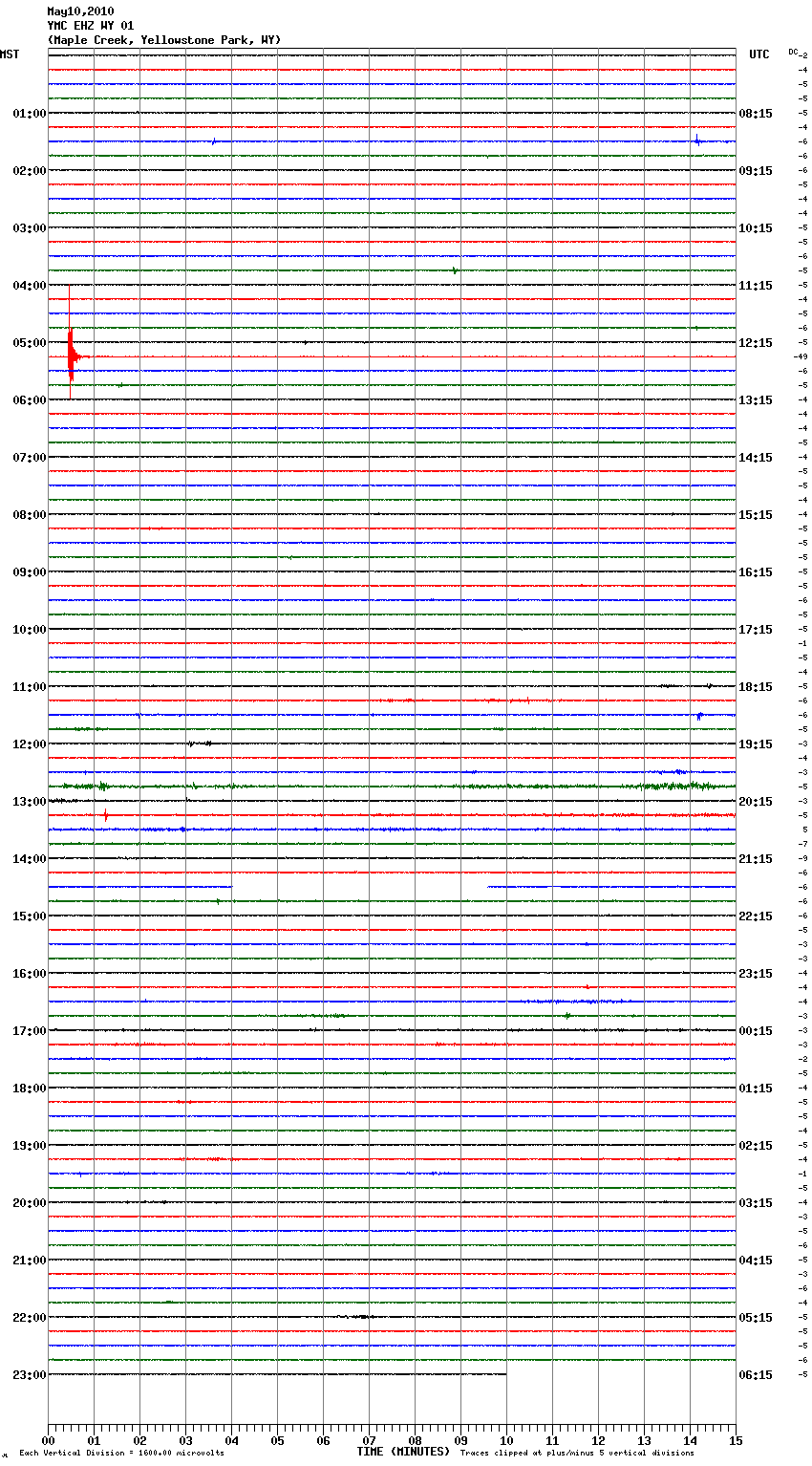This screenshot has height=1466, width=812.
Task: Click the '01:00' MST time label
Action: (x=30, y=114)
